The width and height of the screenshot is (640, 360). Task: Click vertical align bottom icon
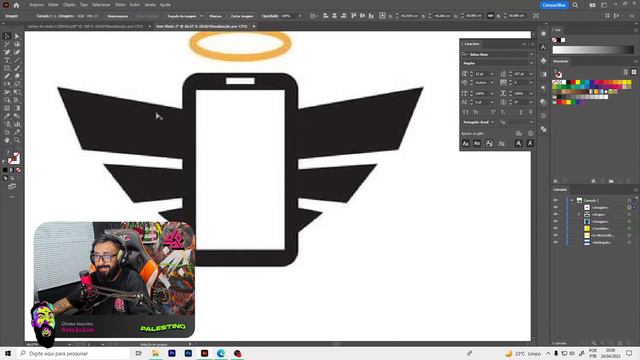click(371, 16)
